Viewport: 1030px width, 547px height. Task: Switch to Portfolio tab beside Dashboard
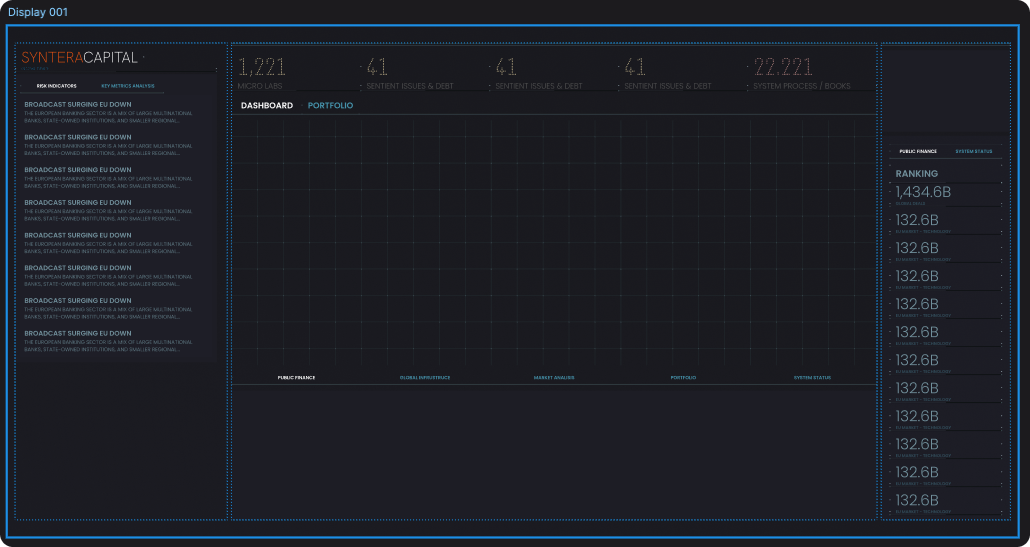tap(330, 105)
